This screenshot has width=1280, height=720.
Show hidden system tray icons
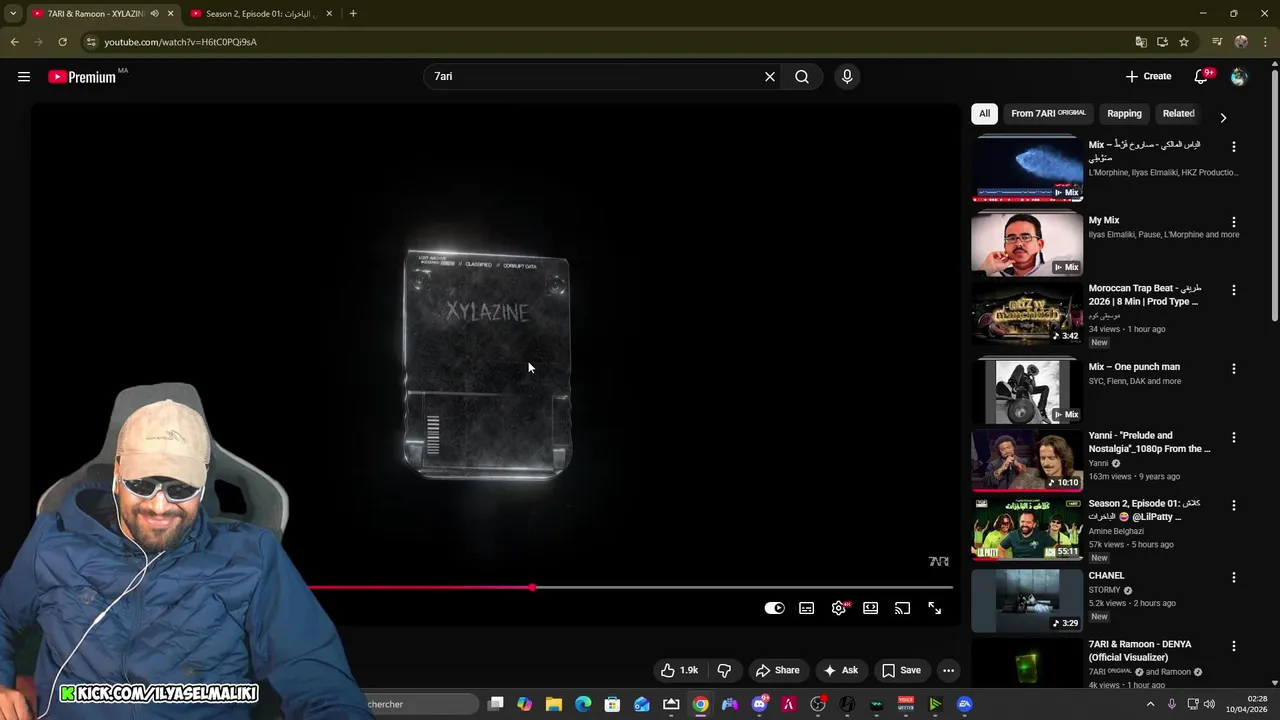click(x=1150, y=704)
